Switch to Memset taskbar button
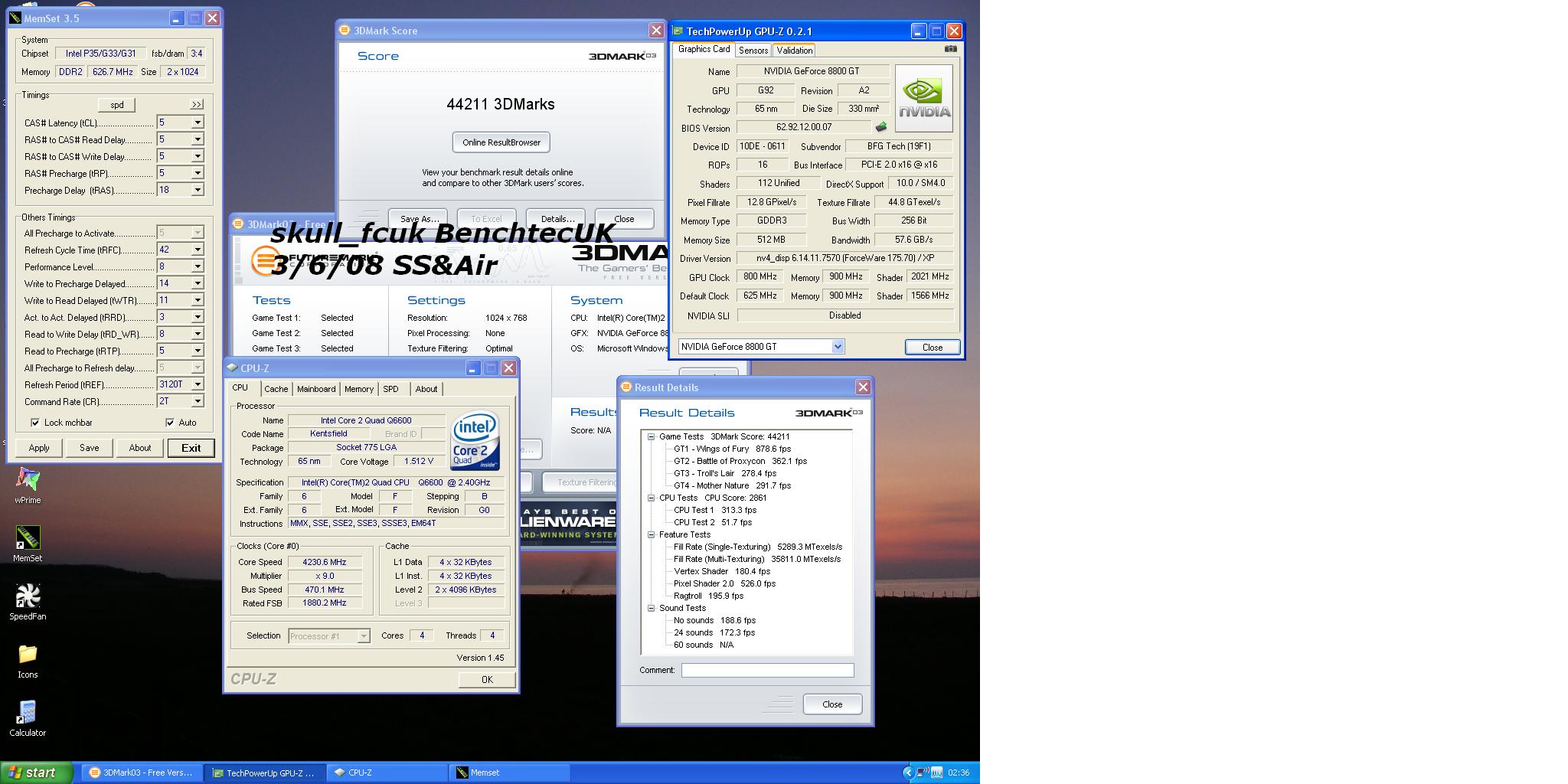1568x784 pixels. pyautogui.click(x=509, y=773)
